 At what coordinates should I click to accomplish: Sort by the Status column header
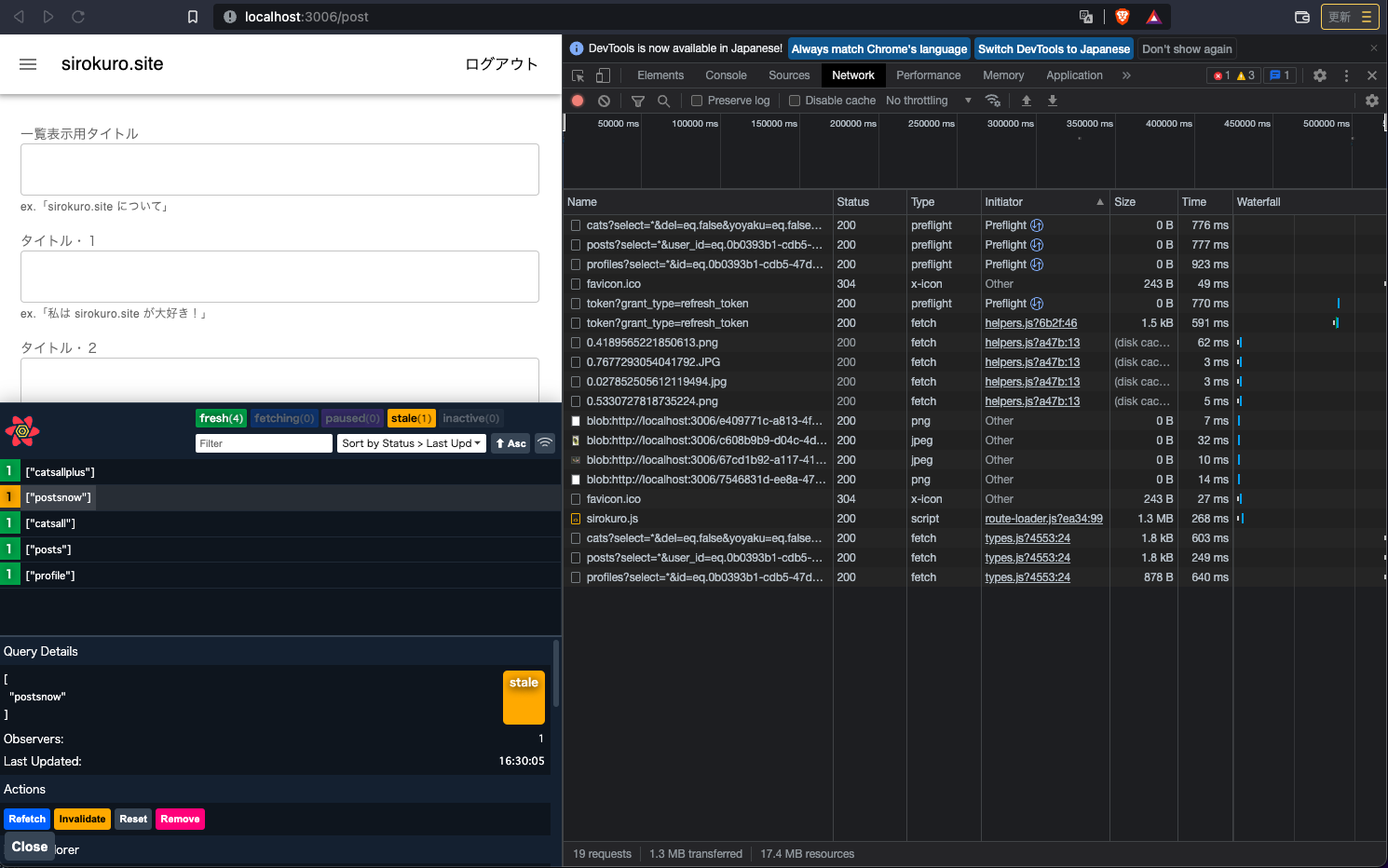(870, 202)
